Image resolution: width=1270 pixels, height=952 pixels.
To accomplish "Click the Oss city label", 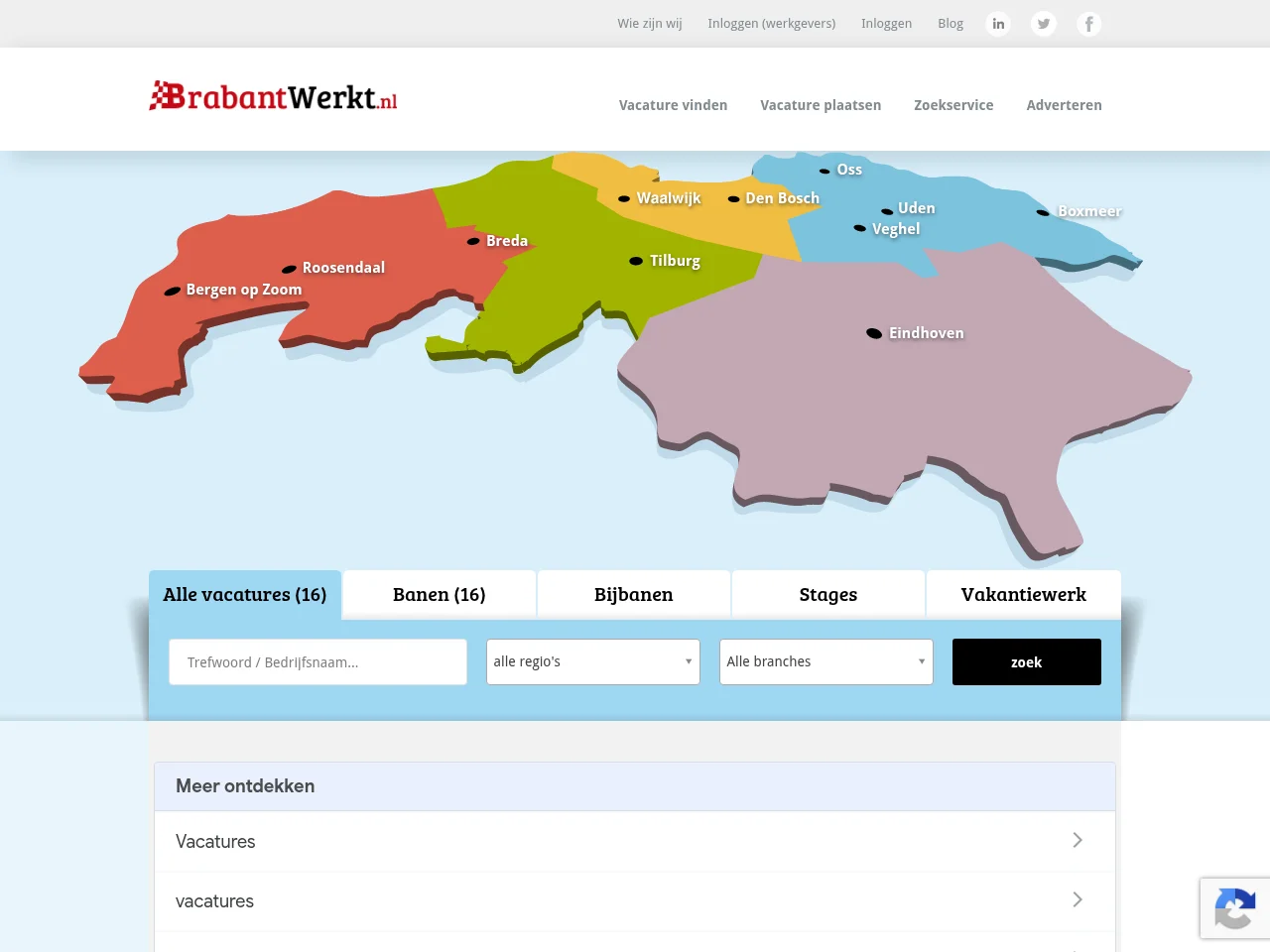I will [849, 170].
